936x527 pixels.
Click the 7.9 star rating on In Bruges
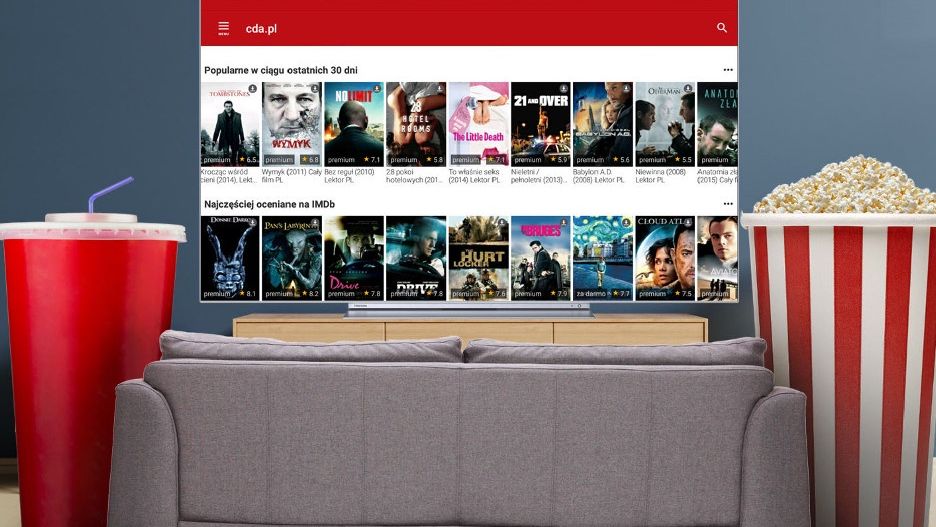tap(559, 294)
